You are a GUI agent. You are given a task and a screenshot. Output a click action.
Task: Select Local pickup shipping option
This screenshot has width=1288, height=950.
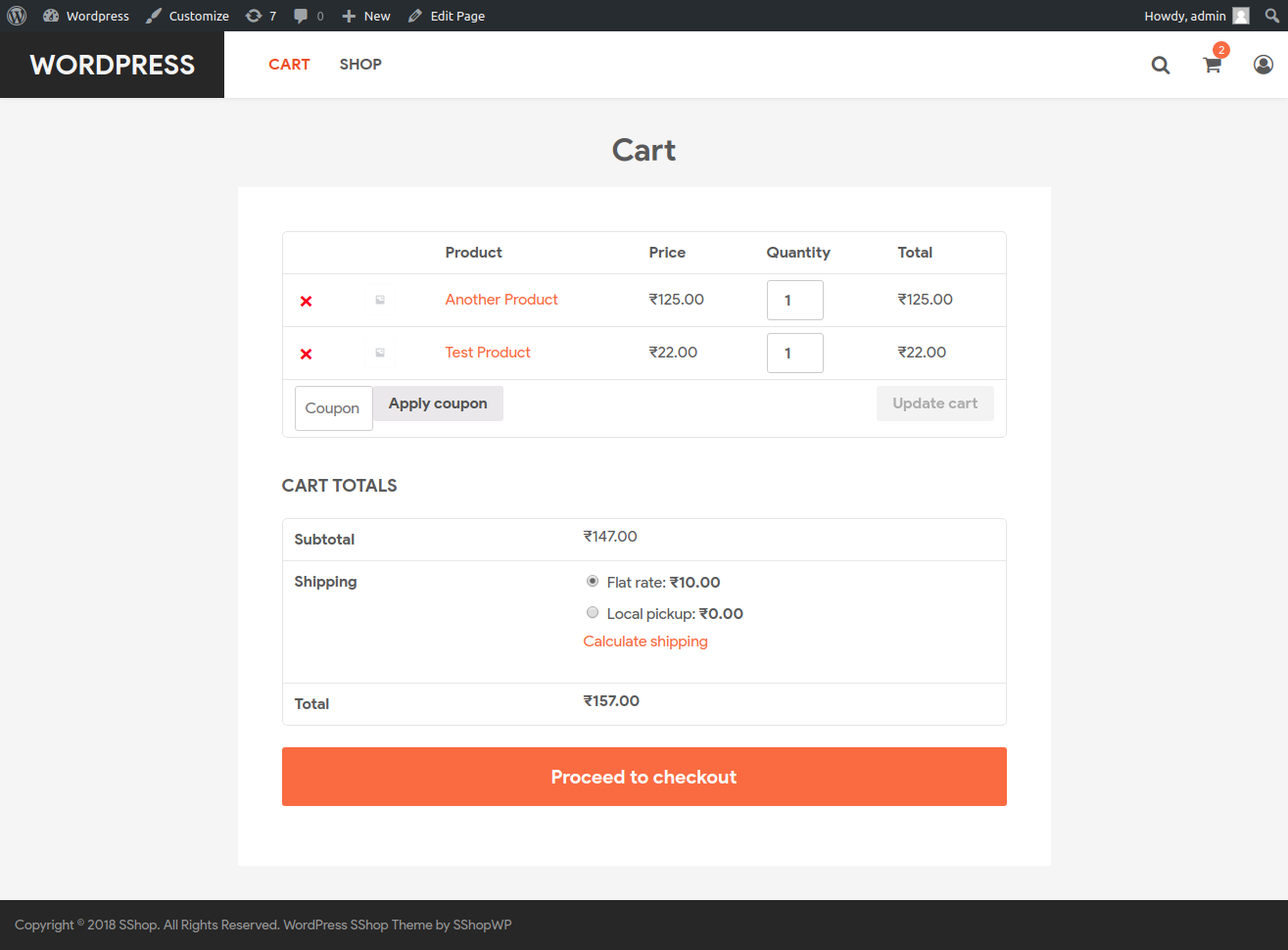click(x=593, y=613)
